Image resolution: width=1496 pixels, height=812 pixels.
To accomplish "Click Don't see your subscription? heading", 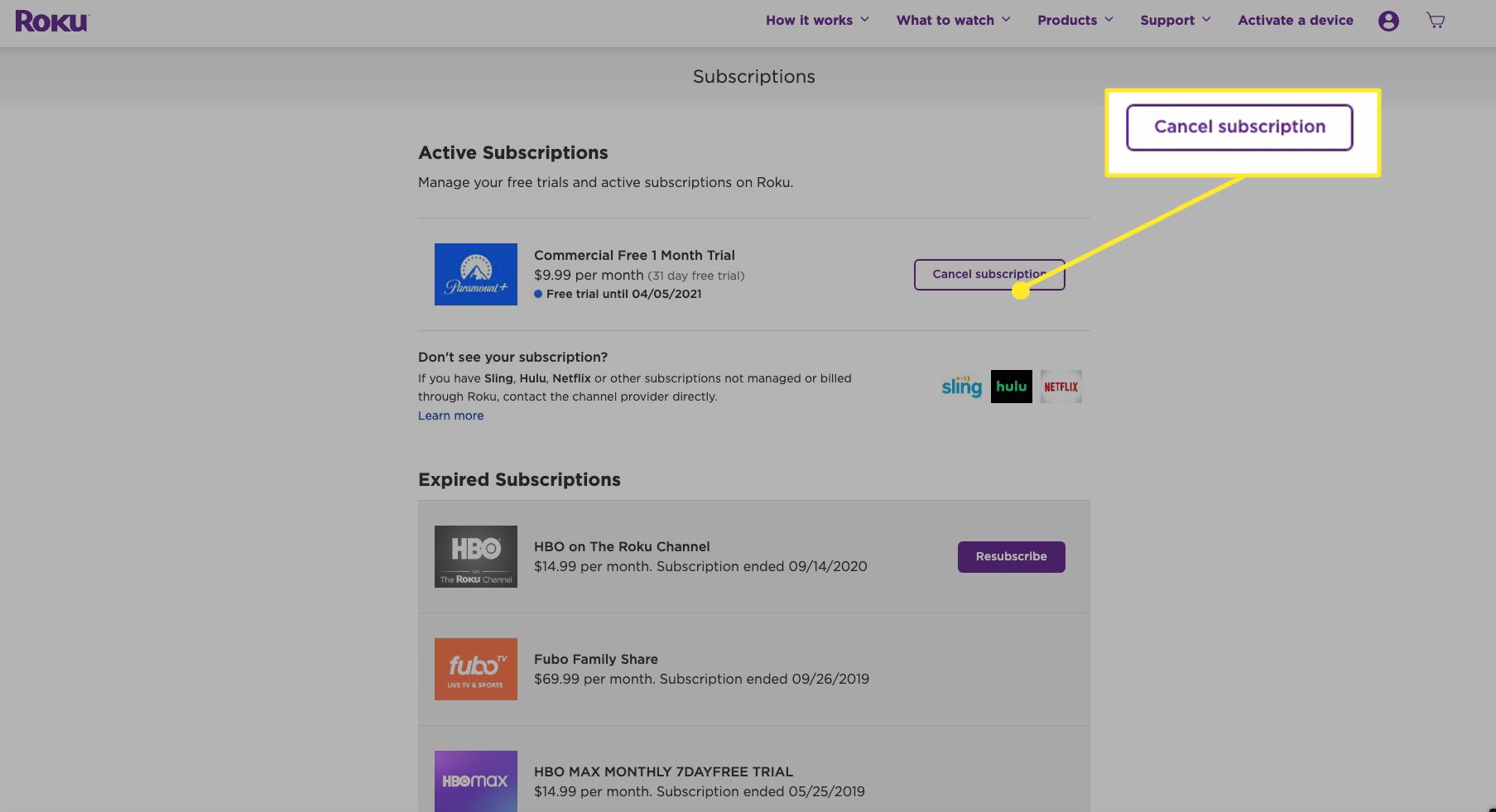I will (512, 357).
